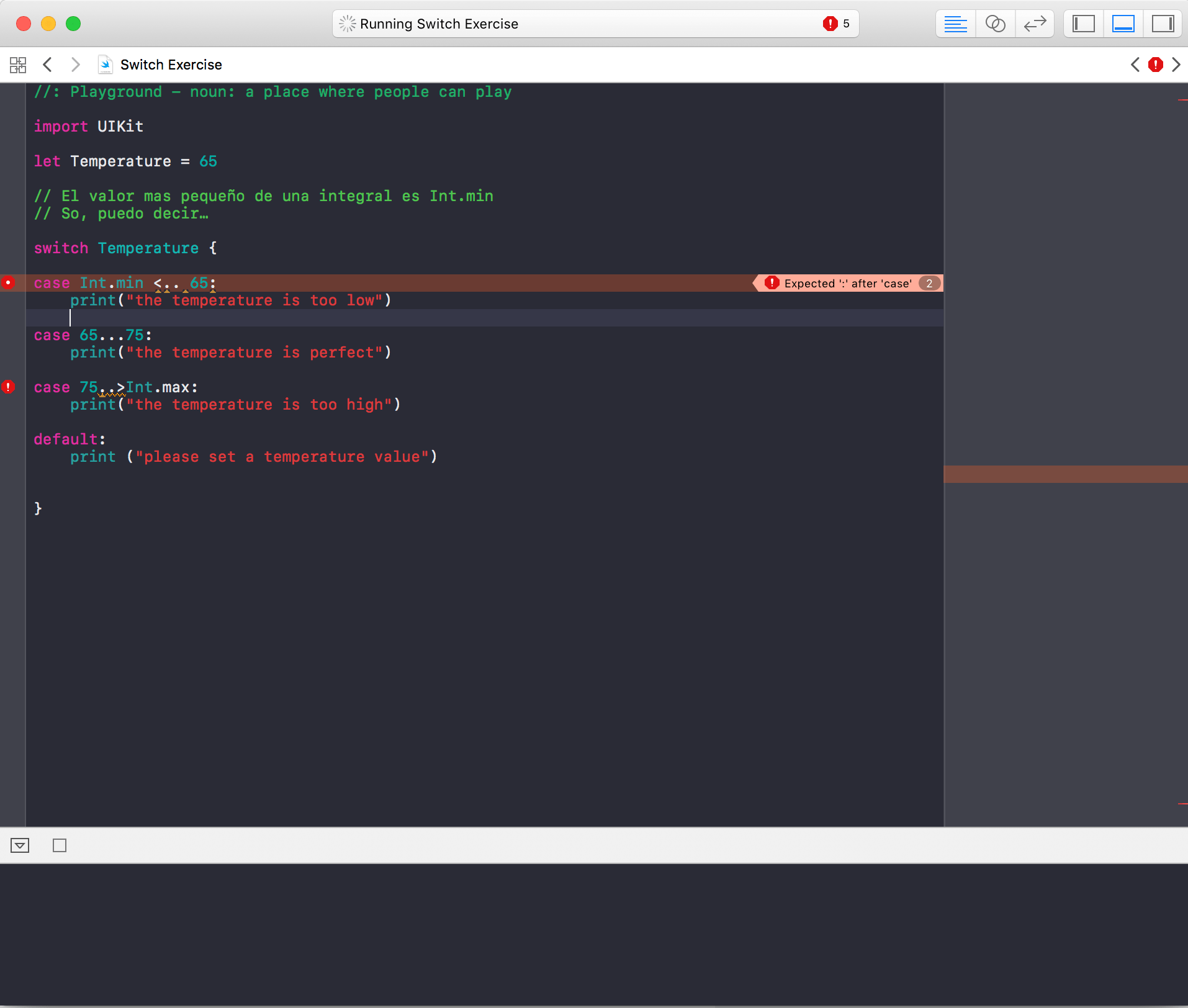Viewport: 1188px width, 1008px height.
Task: Click the closing brace of switch
Action: click(x=38, y=509)
